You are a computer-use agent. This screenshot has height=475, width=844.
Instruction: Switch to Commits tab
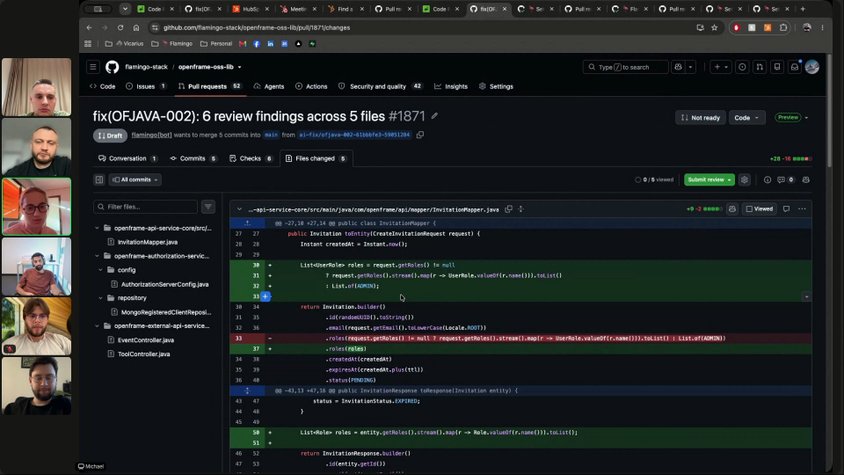coord(193,158)
